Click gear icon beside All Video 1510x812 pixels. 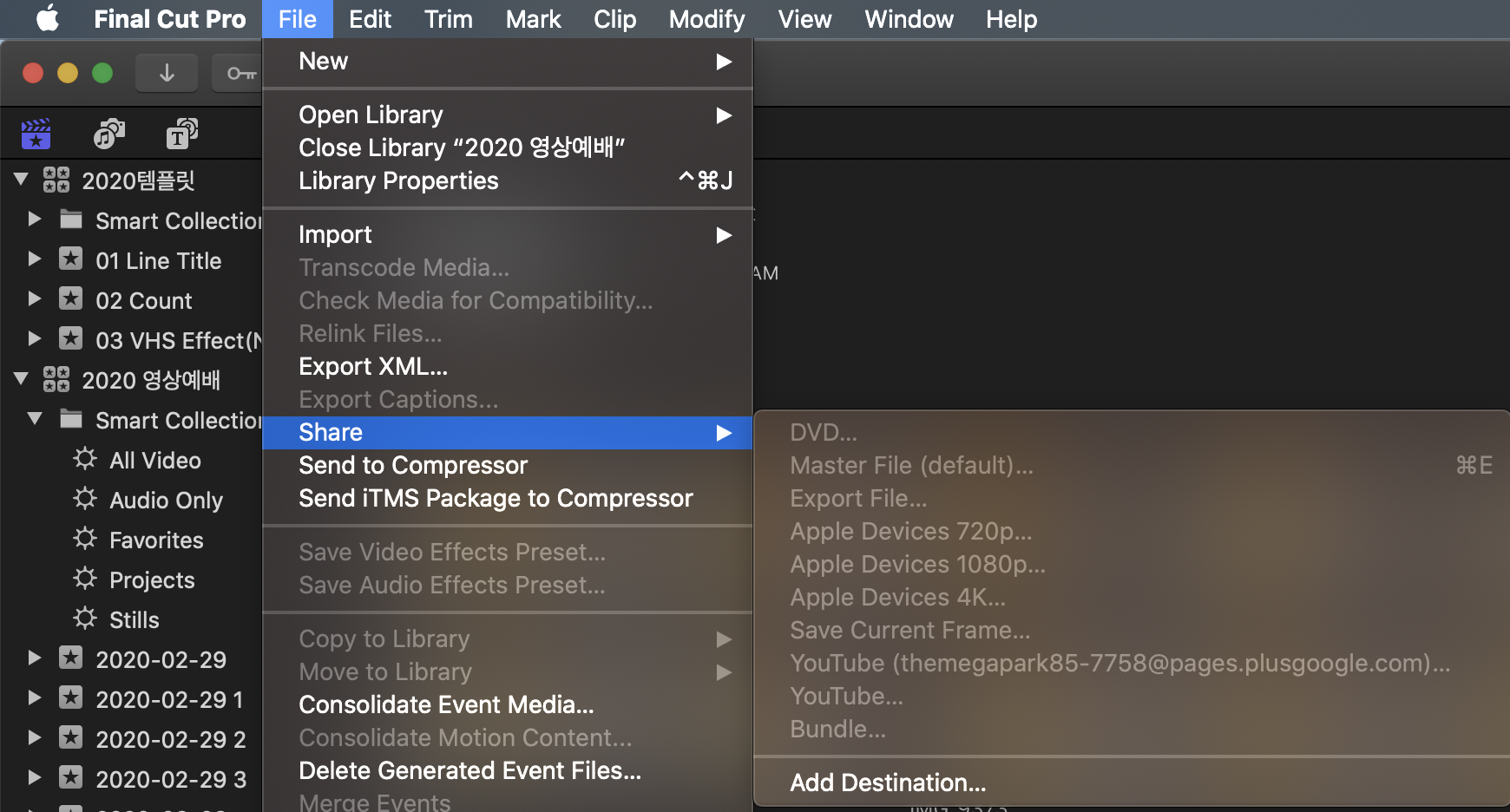85,458
